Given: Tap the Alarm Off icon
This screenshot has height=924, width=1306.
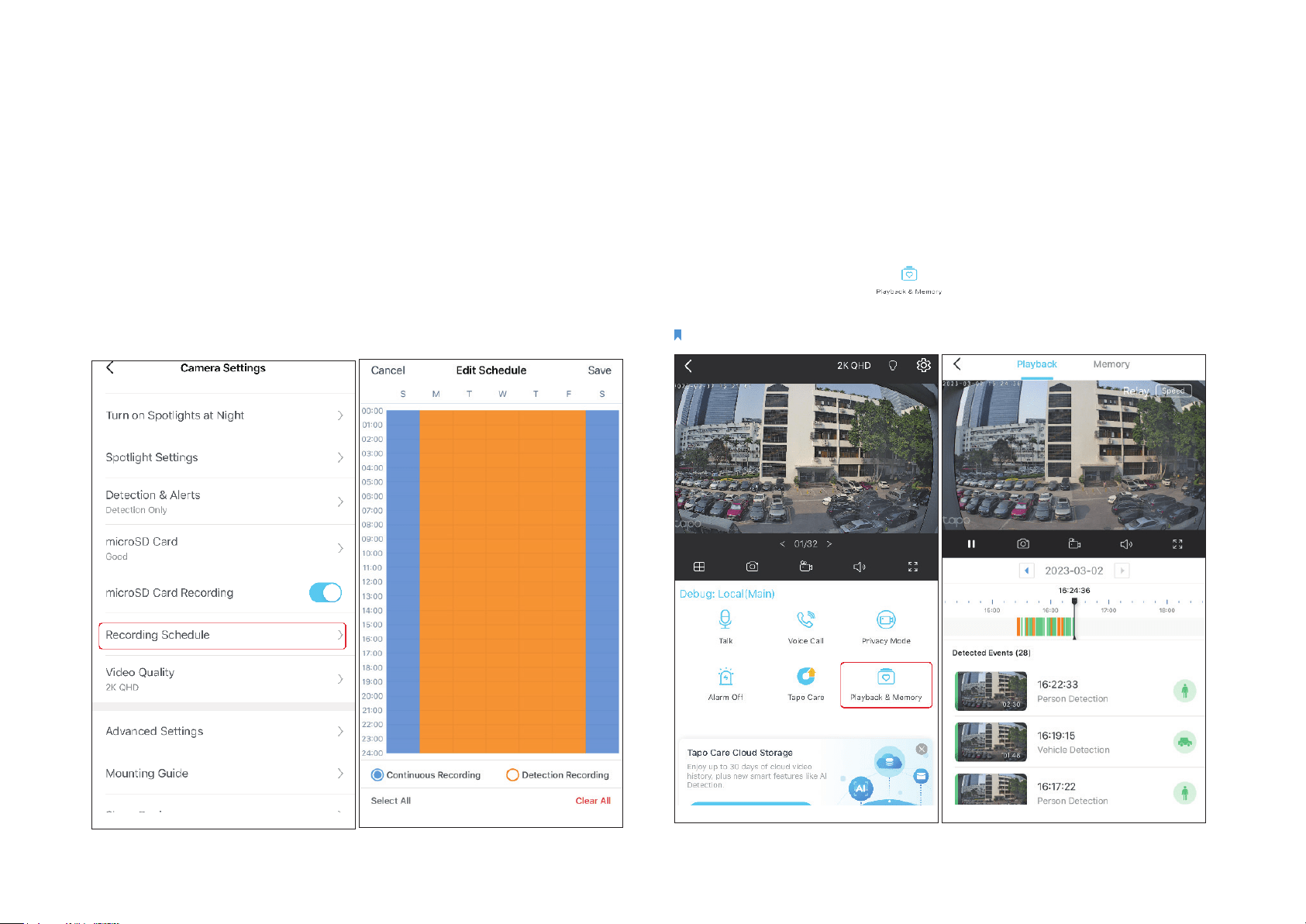Looking at the screenshot, I should [725, 676].
